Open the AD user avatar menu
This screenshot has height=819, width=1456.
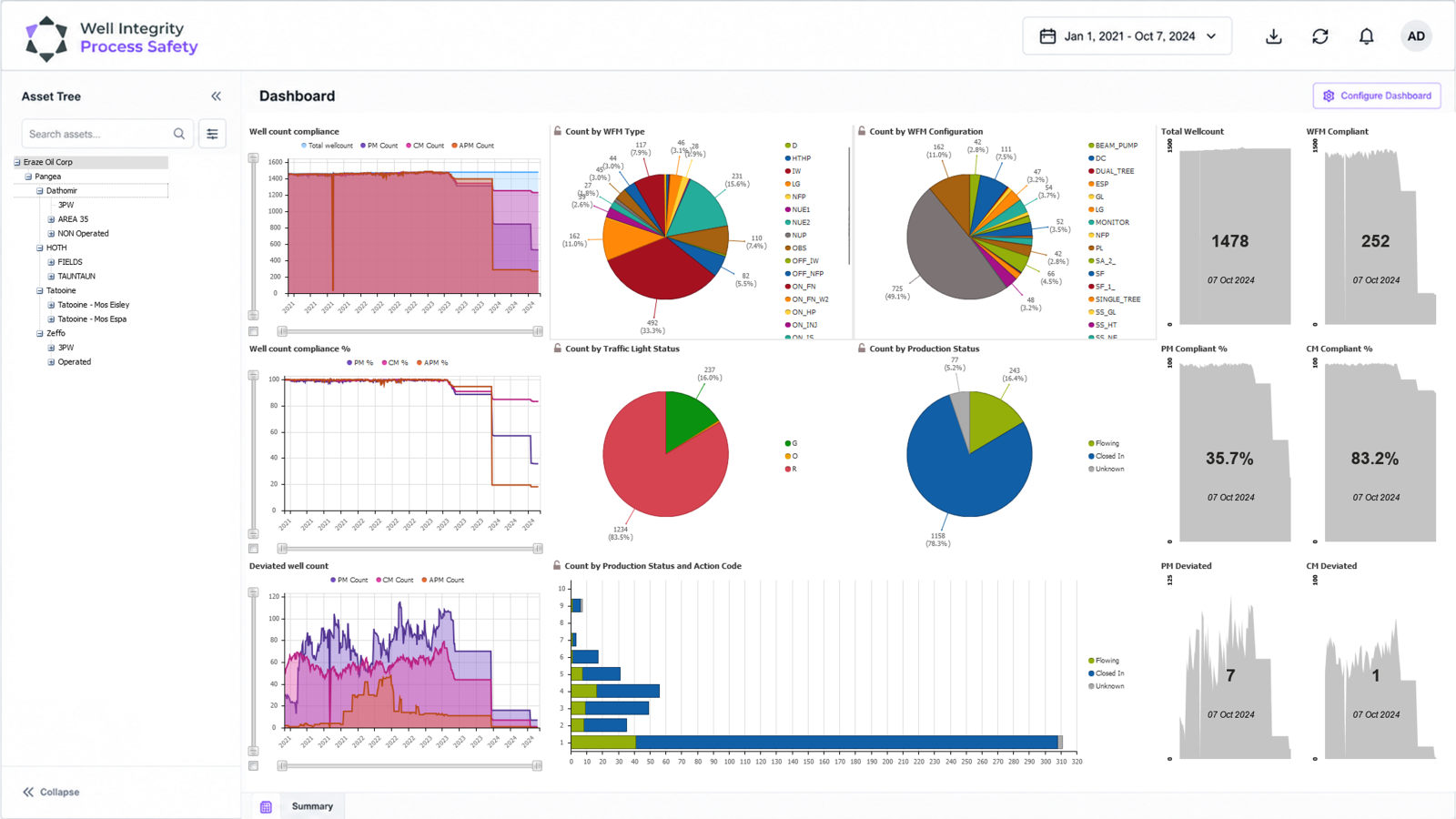coord(1416,36)
